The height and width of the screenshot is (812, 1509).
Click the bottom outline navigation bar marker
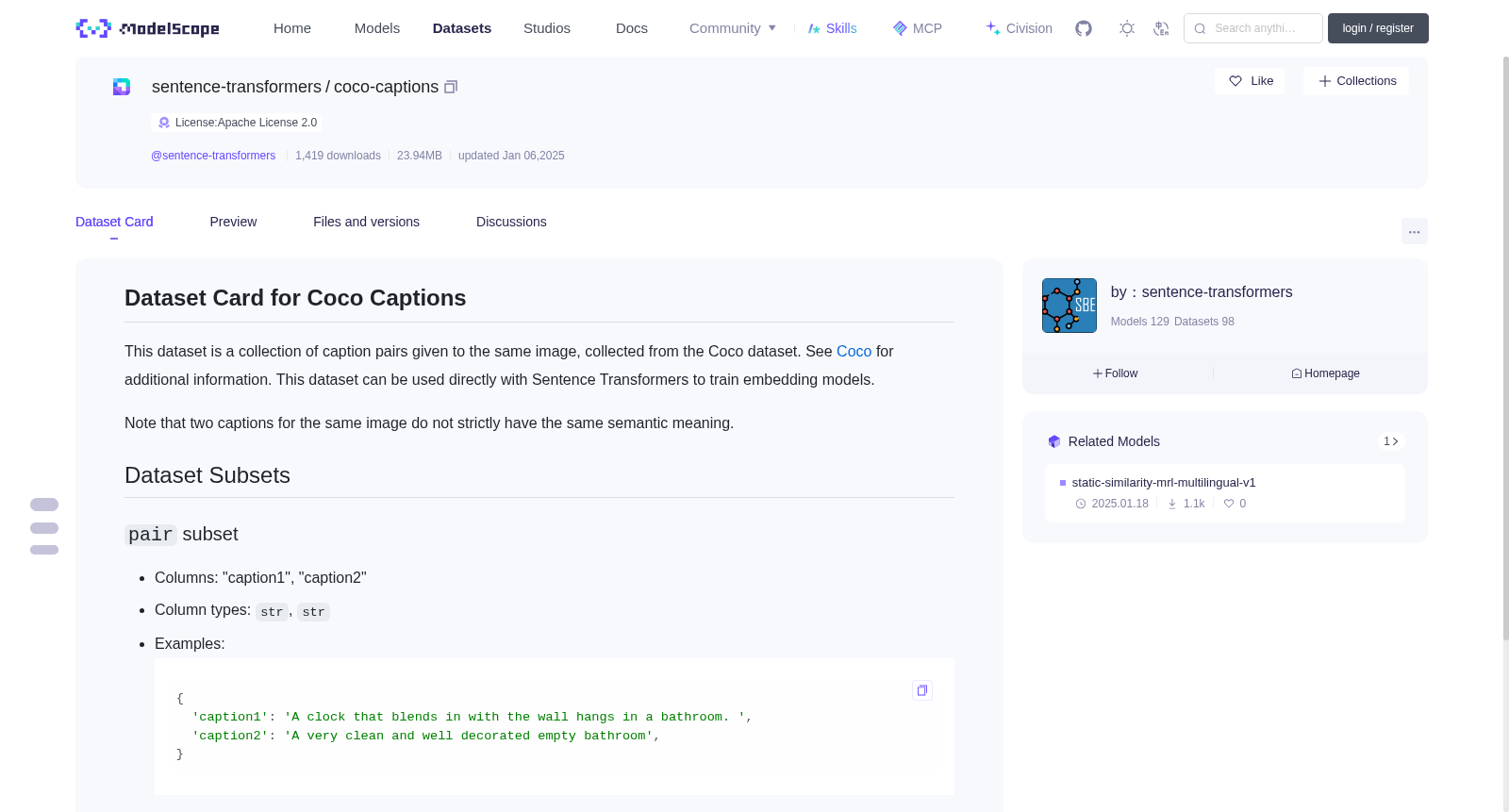[x=44, y=550]
